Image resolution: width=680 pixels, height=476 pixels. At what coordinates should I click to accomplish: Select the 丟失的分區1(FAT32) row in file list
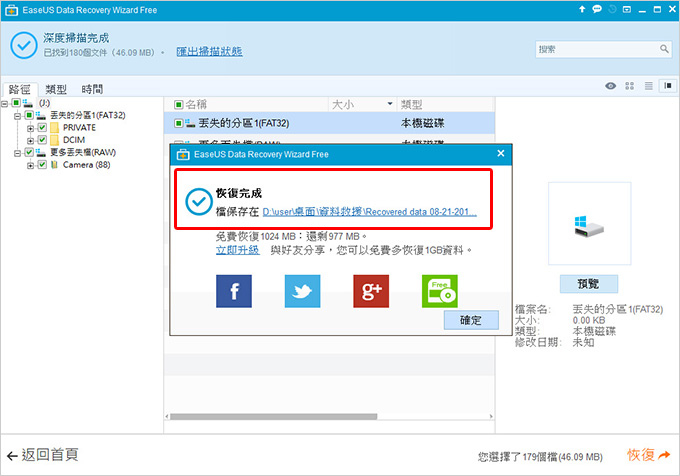point(329,123)
